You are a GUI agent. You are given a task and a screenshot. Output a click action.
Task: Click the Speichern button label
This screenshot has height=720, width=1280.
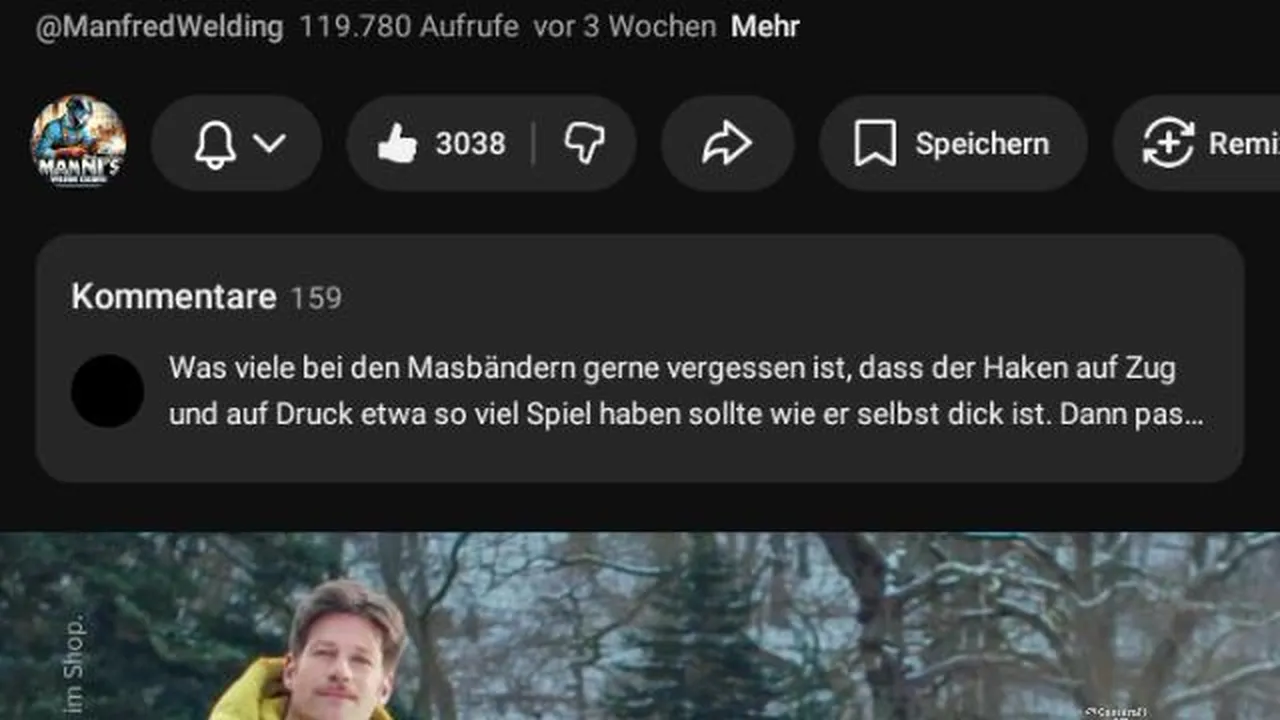(x=982, y=144)
